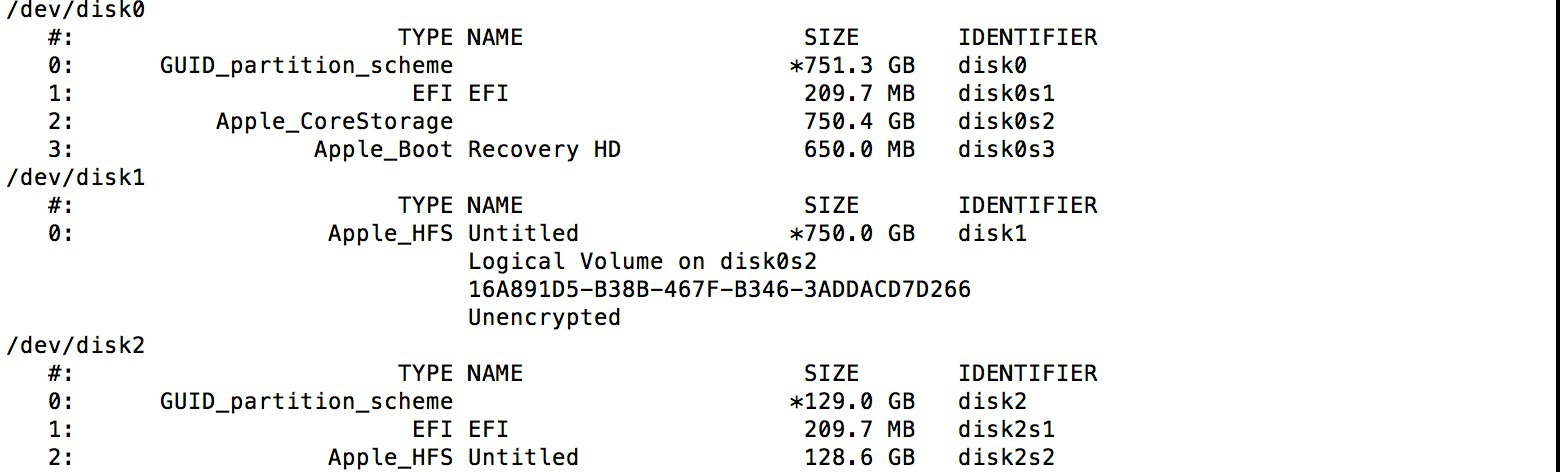Image resolution: width=1560 pixels, height=472 pixels.
Task: Click the Logical Volume on disk0s2 line
Action: (x=642, y=262)
